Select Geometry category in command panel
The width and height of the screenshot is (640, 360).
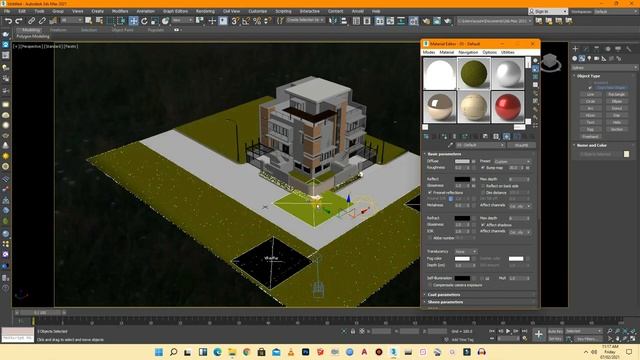coord(574,58)
